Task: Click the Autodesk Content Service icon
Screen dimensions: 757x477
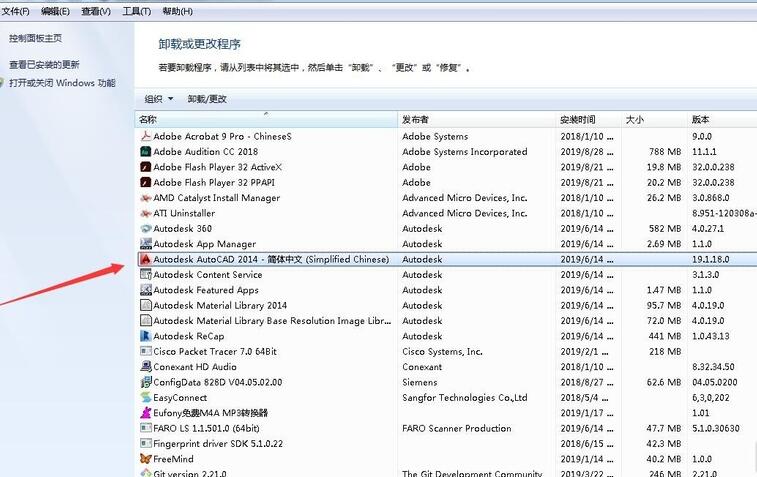Action: [145, 275]
